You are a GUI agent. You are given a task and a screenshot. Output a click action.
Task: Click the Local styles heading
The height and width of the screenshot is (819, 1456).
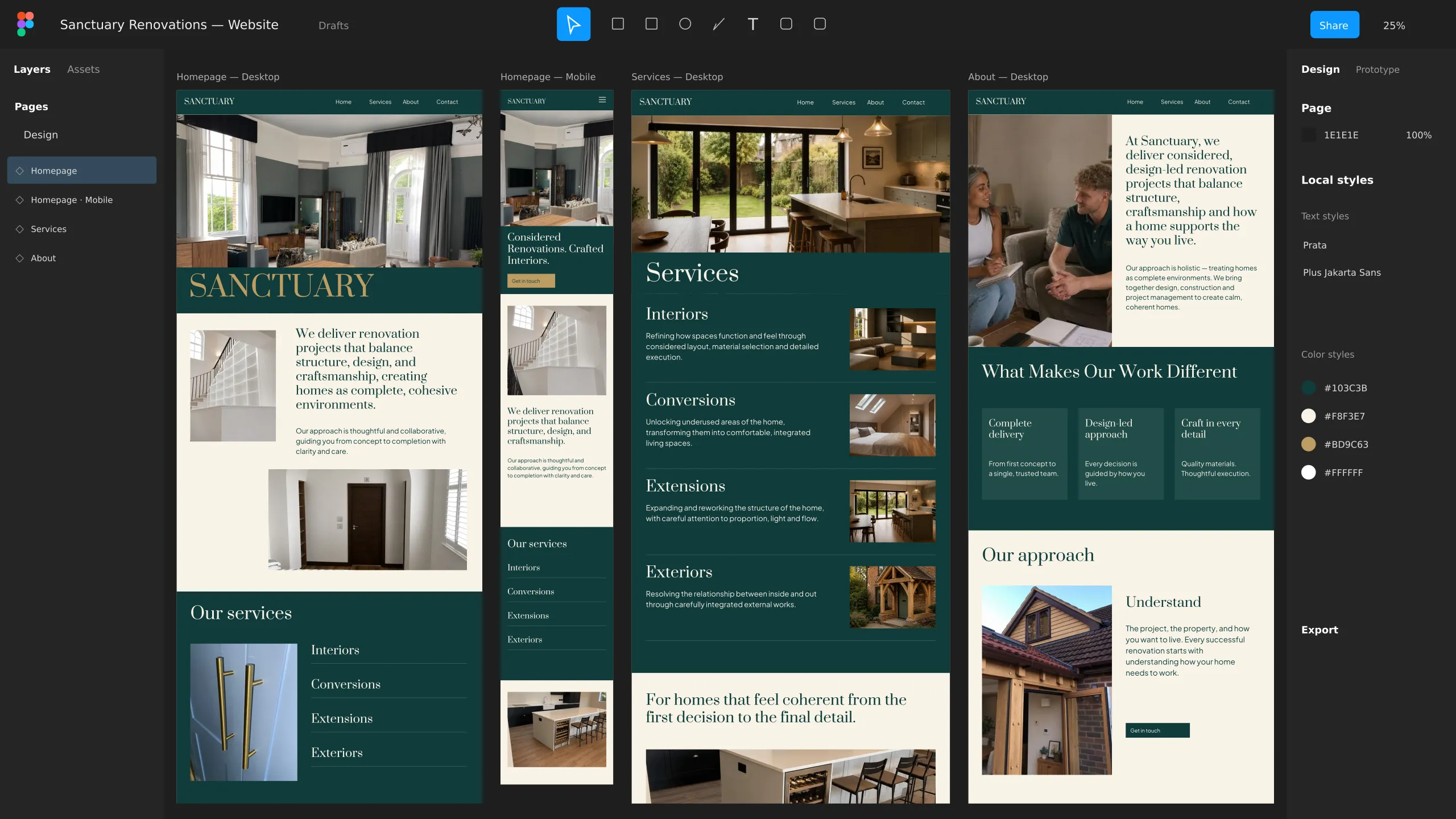[1337, 180]
